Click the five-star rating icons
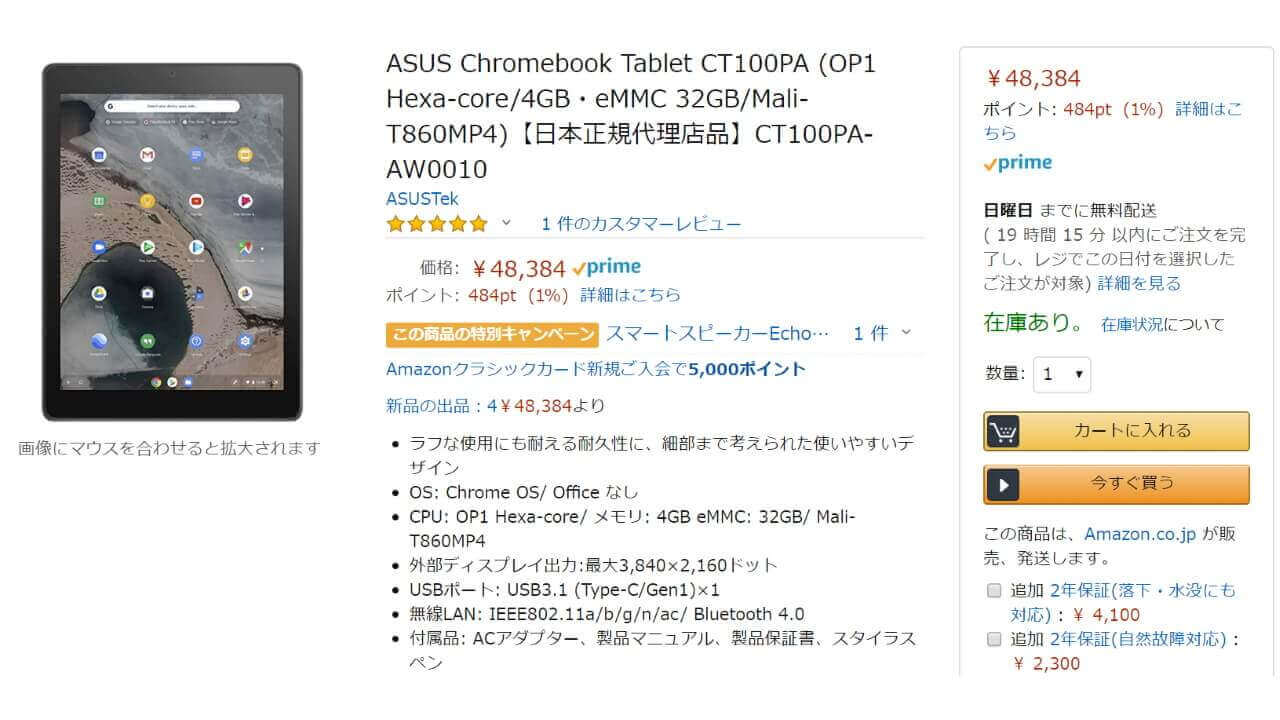 [x=437, y=224]
